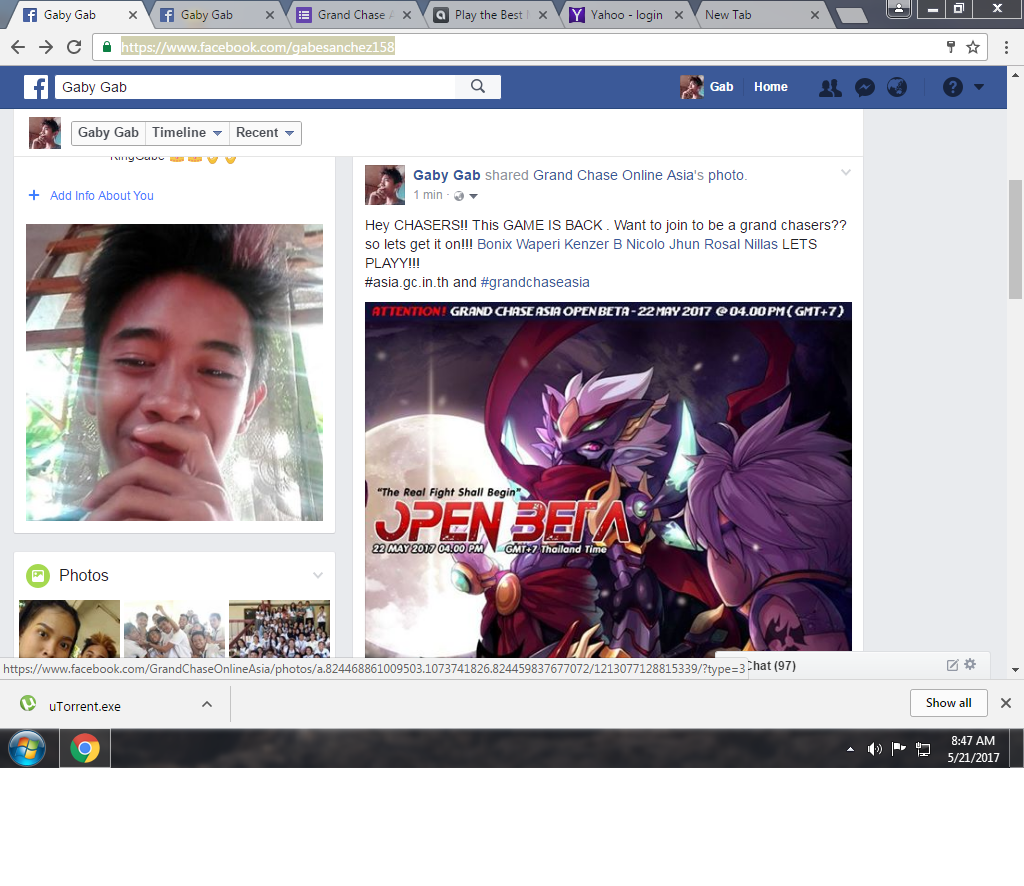Open friend requests icon
The image size is (1024, 886).
pyautogui.click(x=830, y=87)
